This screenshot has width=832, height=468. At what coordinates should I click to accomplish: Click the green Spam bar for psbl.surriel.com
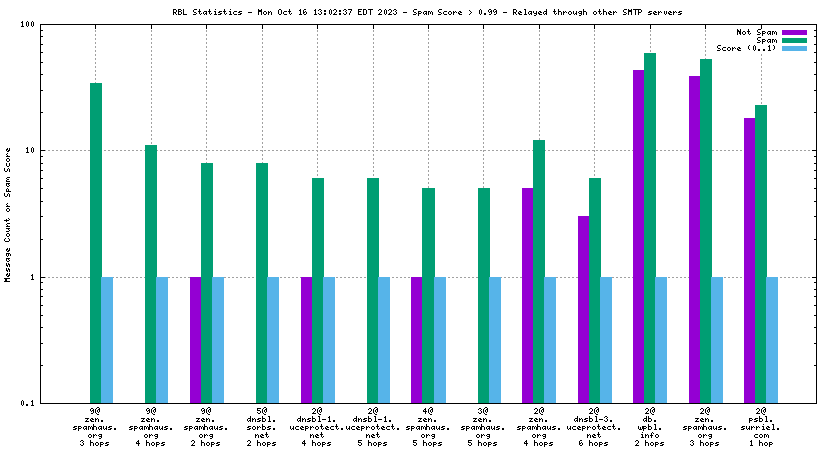click(761, 254)
